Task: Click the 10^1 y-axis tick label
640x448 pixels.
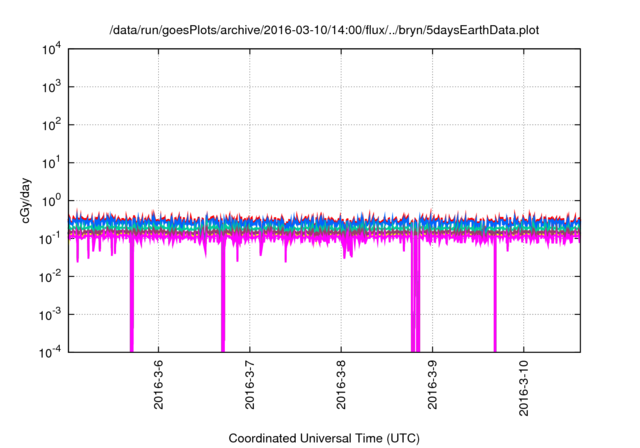Action: tap(51, 163)
